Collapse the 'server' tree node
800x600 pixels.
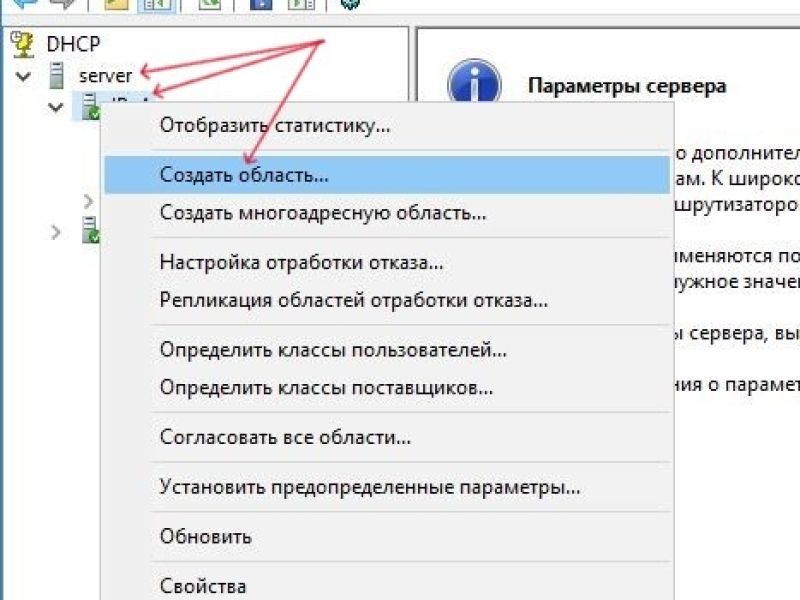pos(23,77)
